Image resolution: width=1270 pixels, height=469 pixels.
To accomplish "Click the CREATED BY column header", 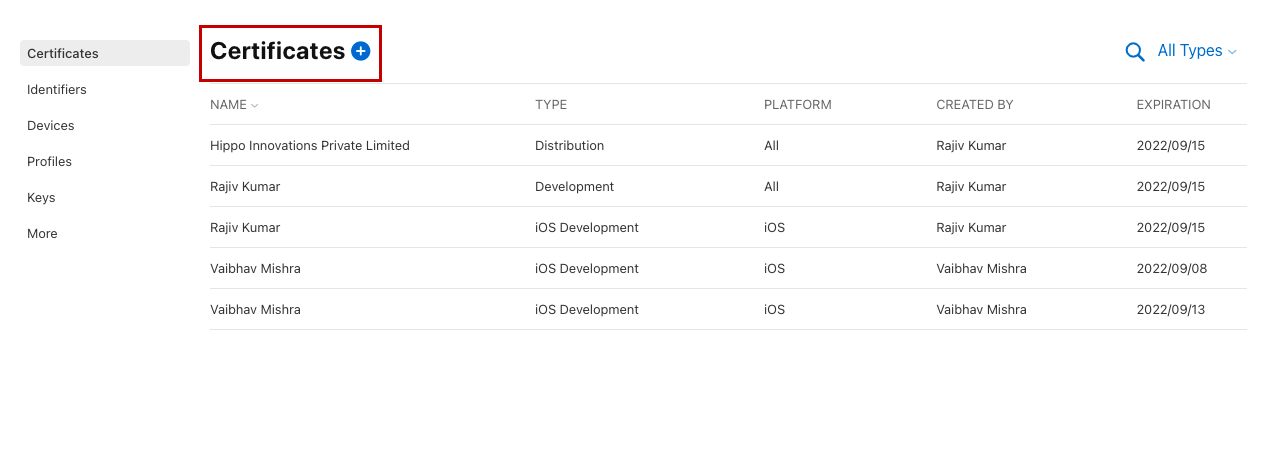I will [974, 105].
